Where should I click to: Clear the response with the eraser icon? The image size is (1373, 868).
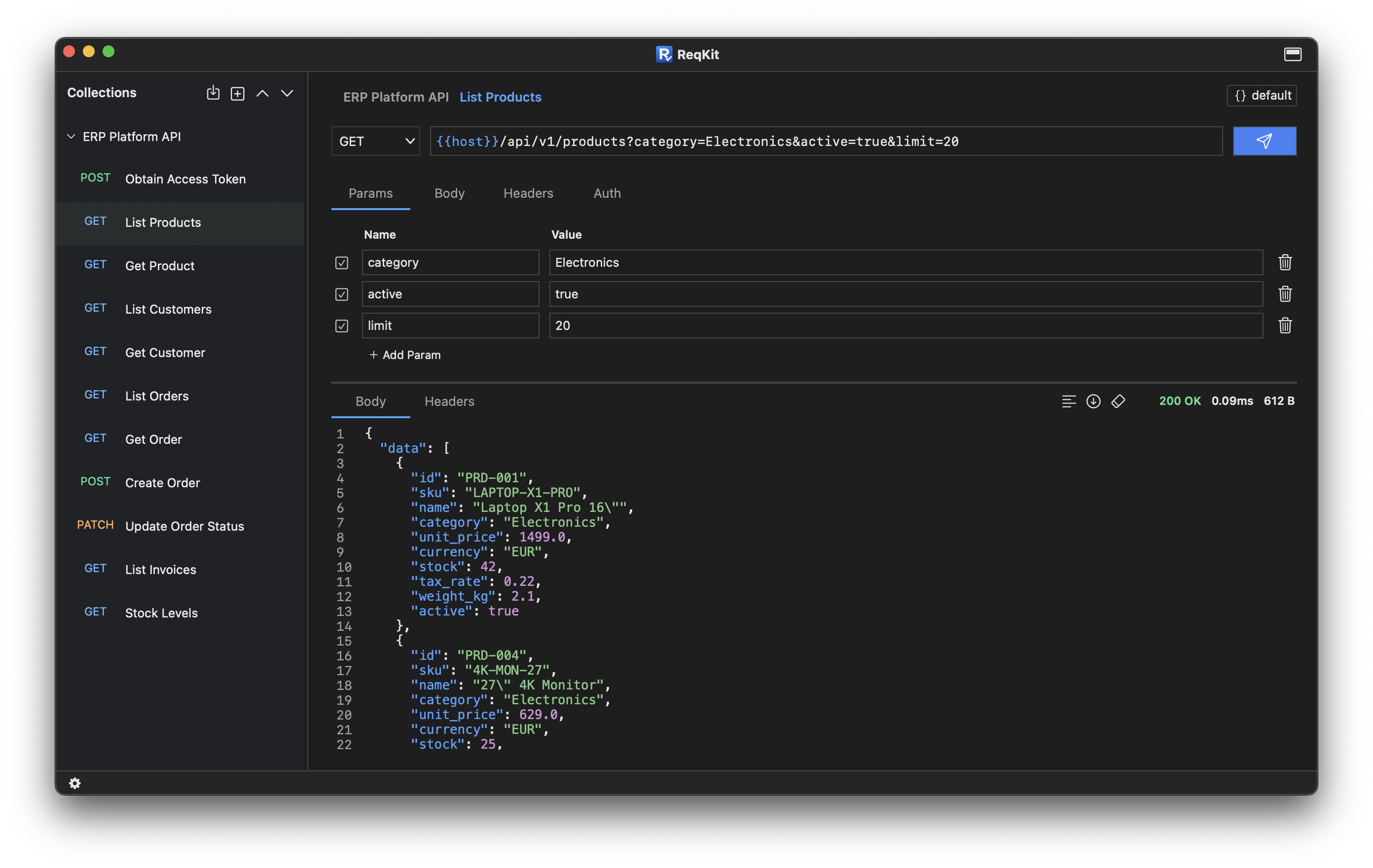point(1118,401)
